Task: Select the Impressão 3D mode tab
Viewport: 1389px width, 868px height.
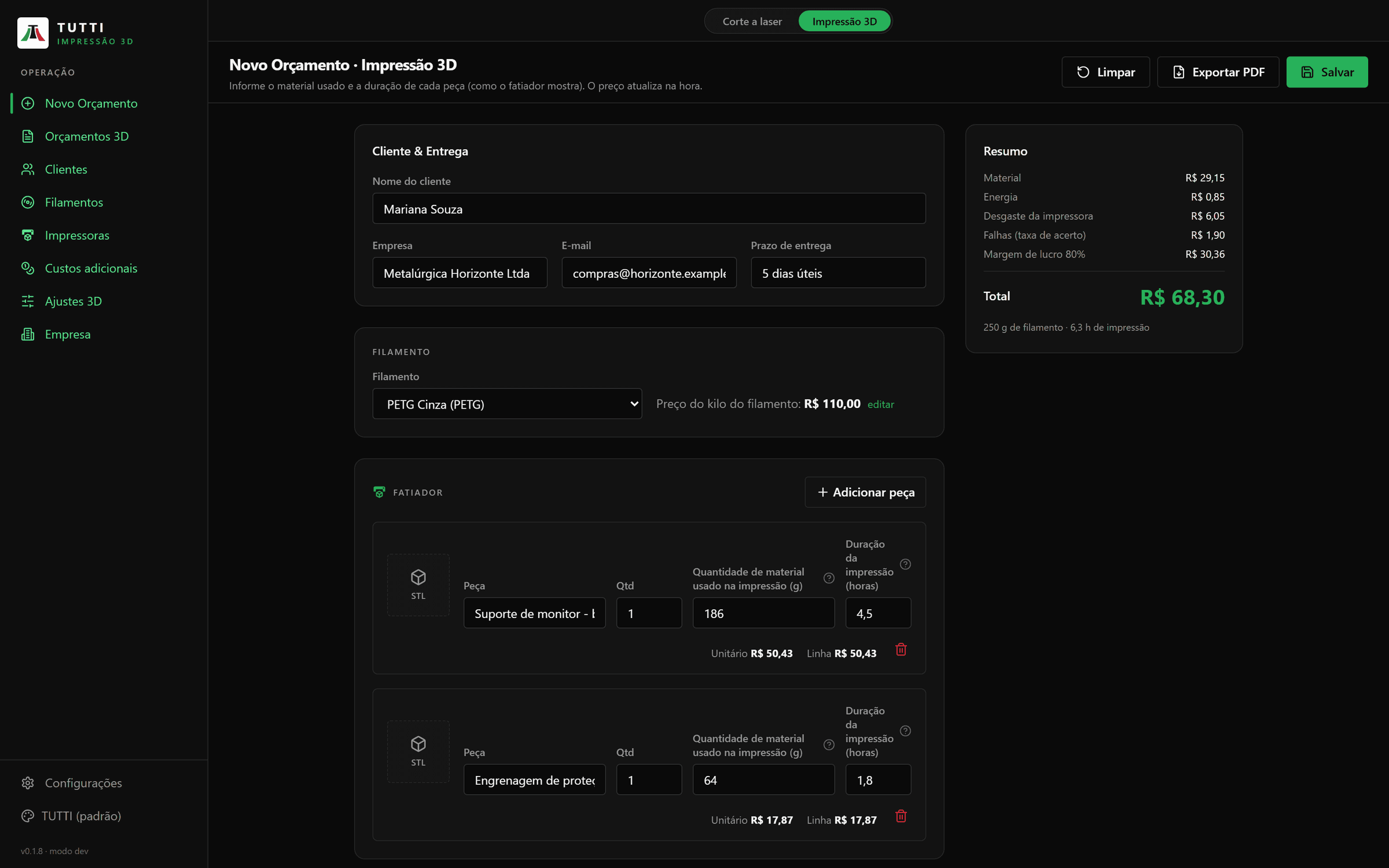Action: (x=844, y=21)
